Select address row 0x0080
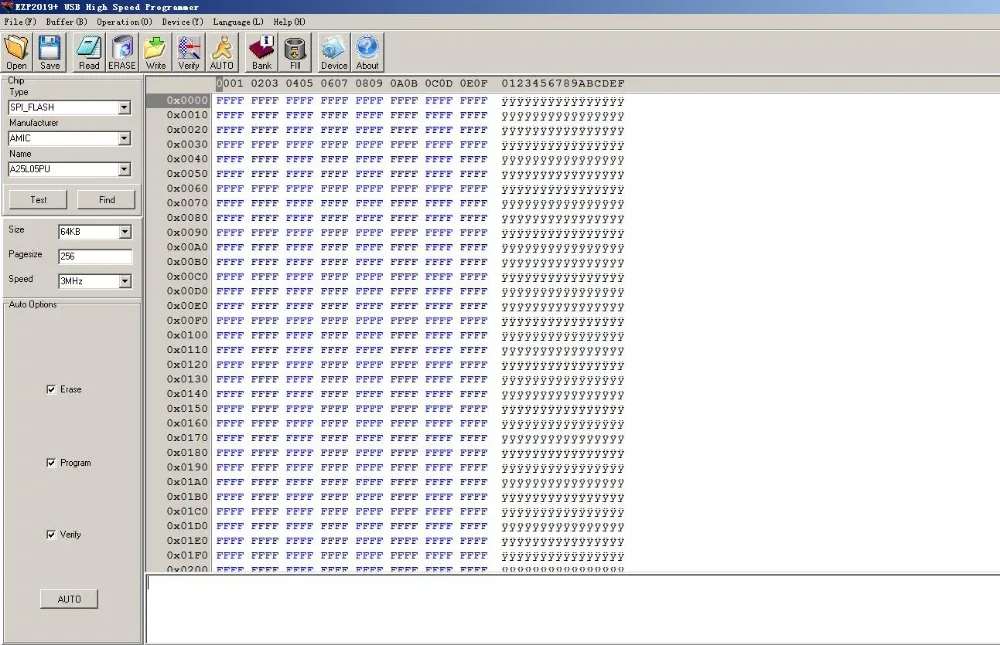 point(187,218)
